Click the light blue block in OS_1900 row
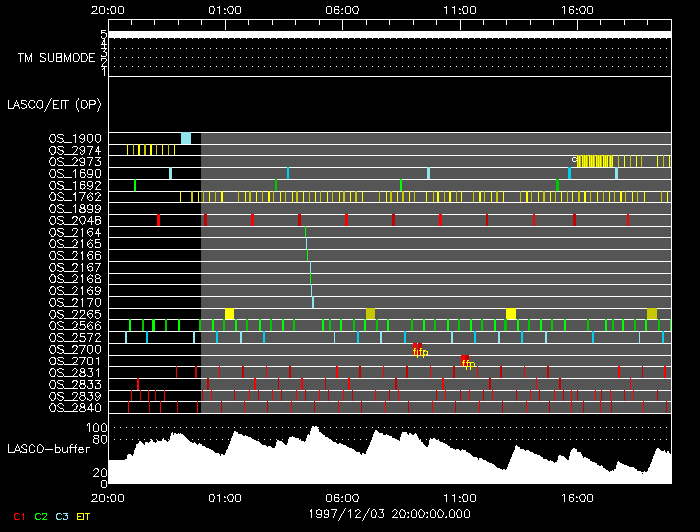Screen dimensions: 700x532 coord(186,138)
